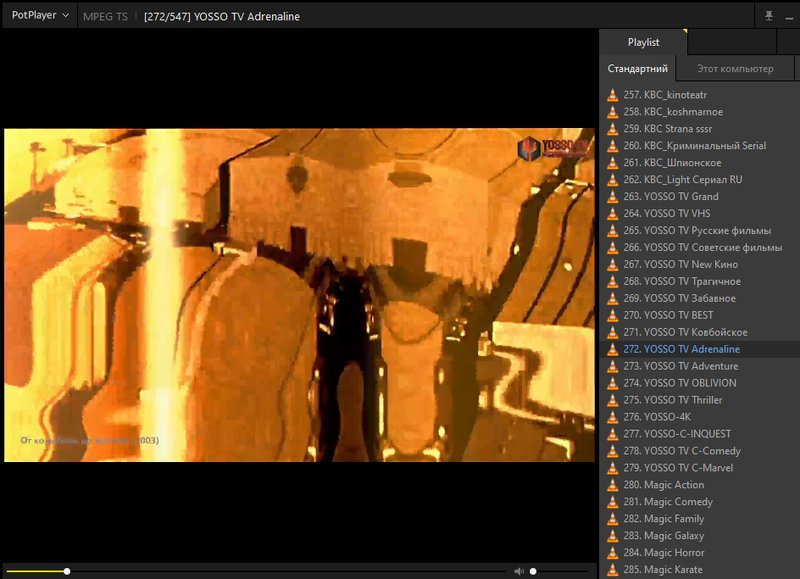Click the cone icon beside 269. YOSSO TV Забавное

click(x=612, y=298)
